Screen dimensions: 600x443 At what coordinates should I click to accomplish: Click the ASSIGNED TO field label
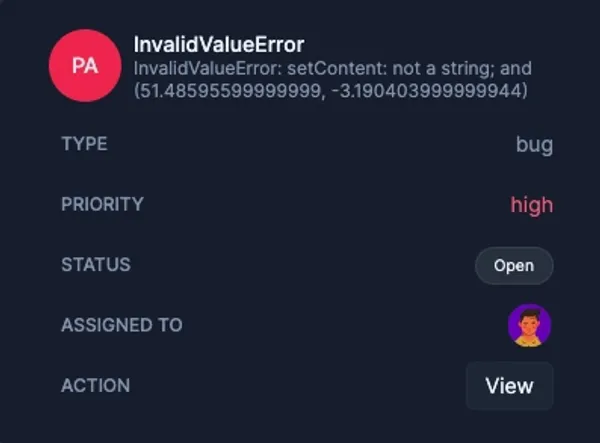pyautogui.click(x=121, y=325)
